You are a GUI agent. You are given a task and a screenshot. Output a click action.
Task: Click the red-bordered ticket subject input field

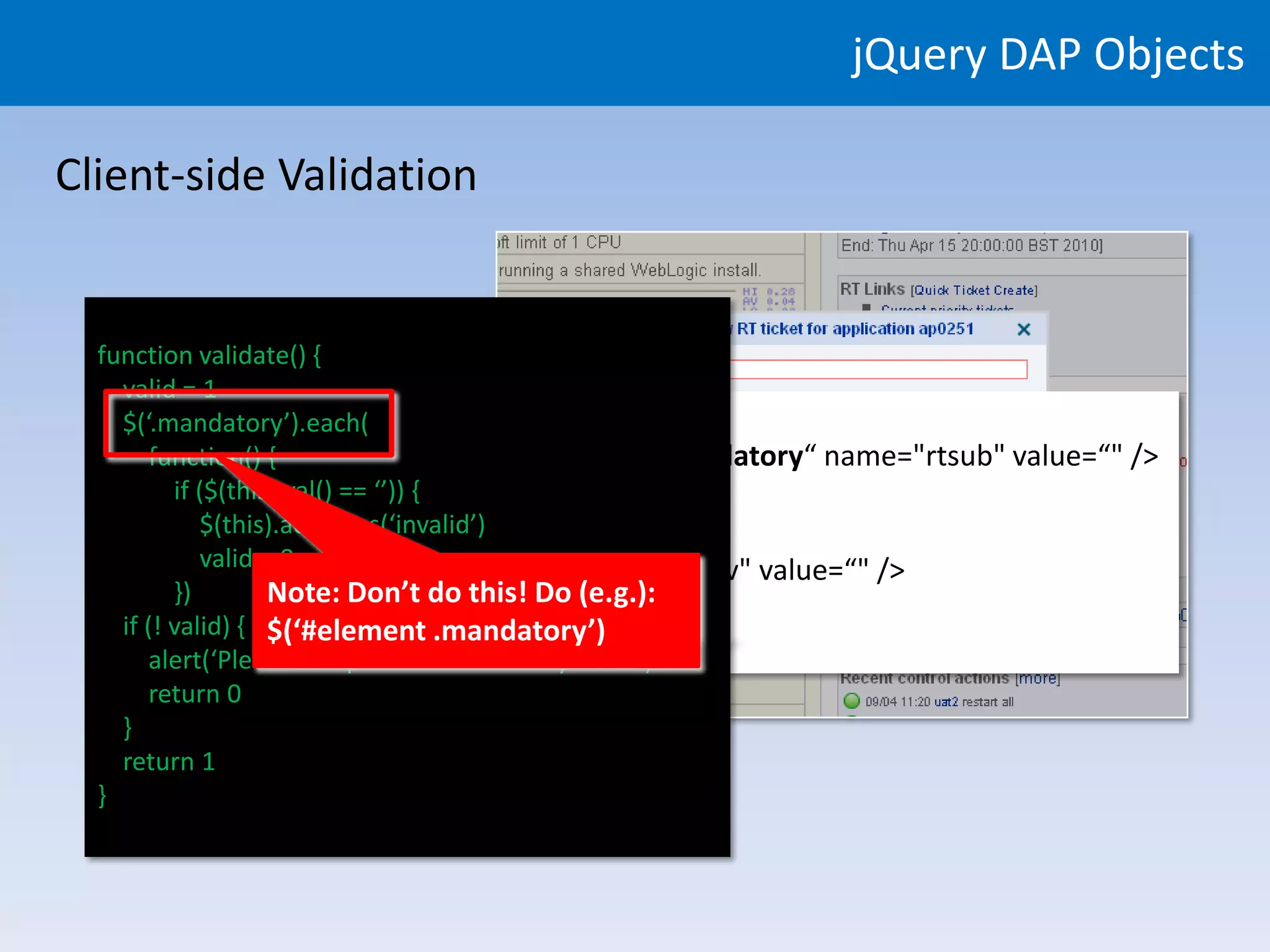tap(879, 369)
